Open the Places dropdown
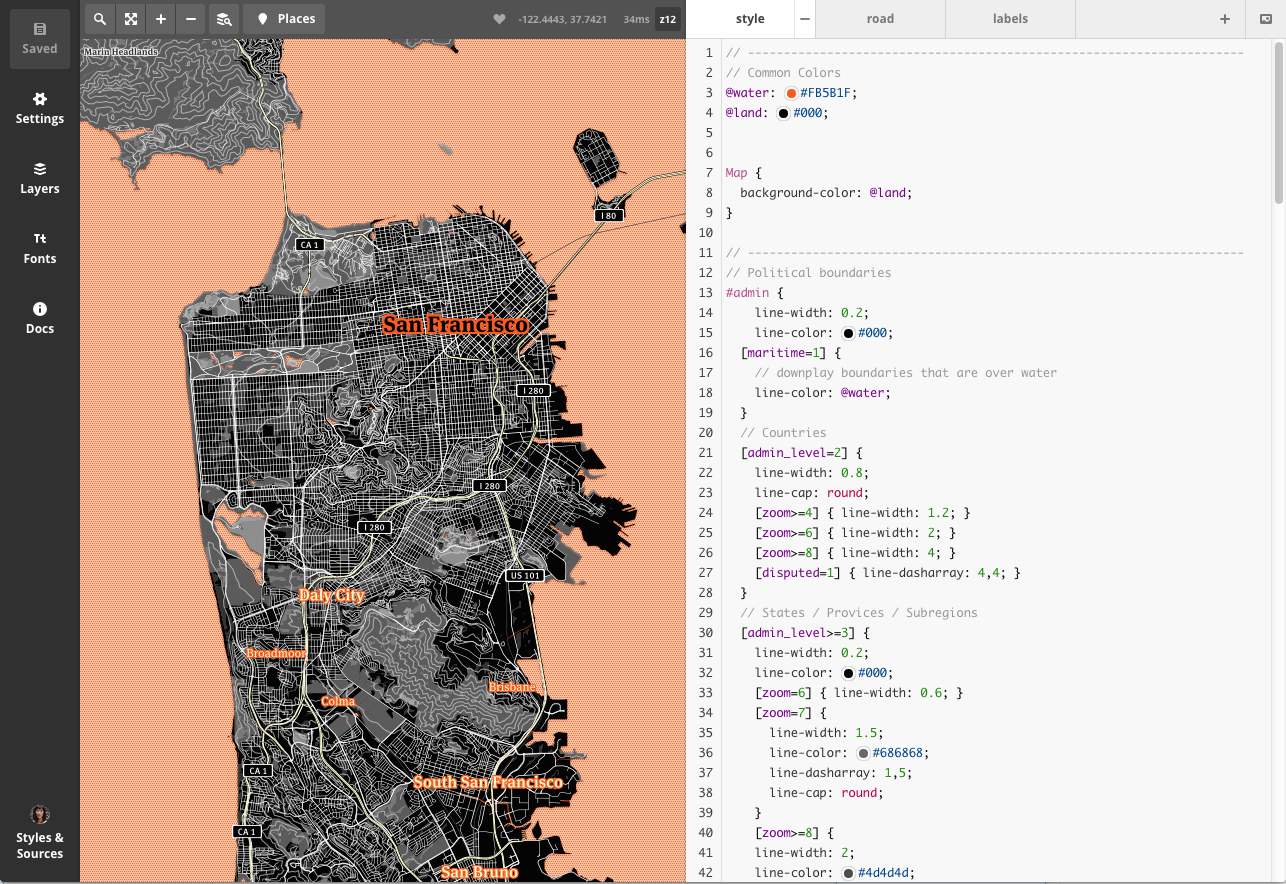The image size is (1286, 884). pyautogui.click(x=285, y=19)
